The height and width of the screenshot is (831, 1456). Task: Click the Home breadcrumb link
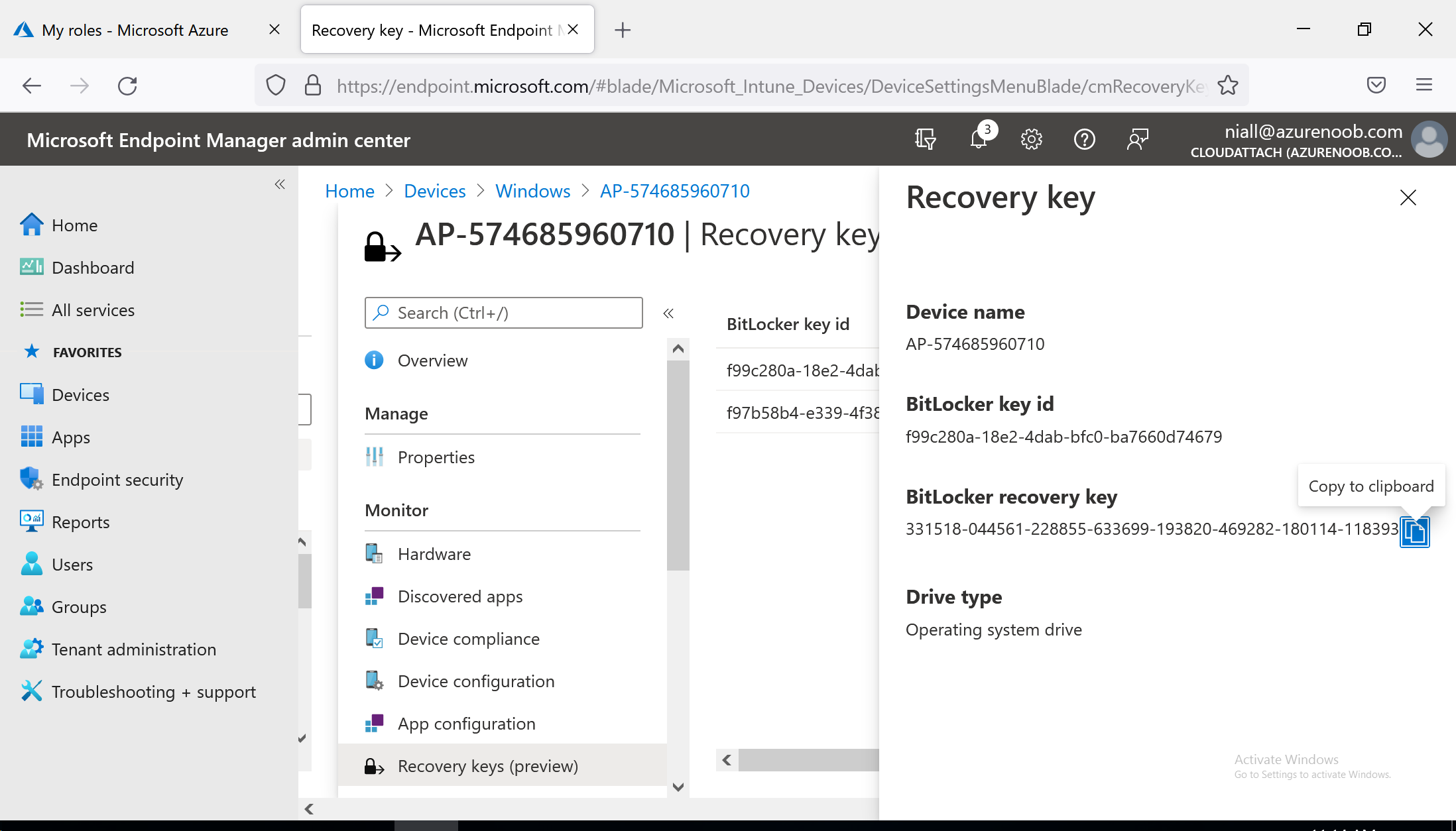(x=349, y=191)
